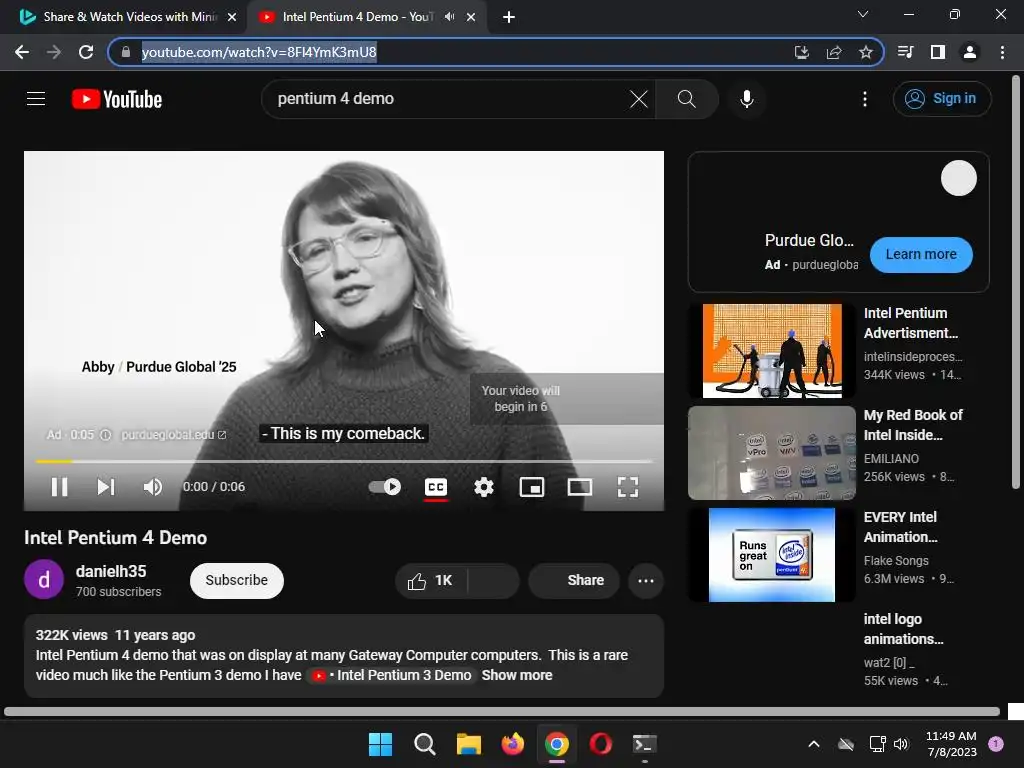View site information via lock icon
This screenshot has width=1024, height=768.
click(126, 52)
